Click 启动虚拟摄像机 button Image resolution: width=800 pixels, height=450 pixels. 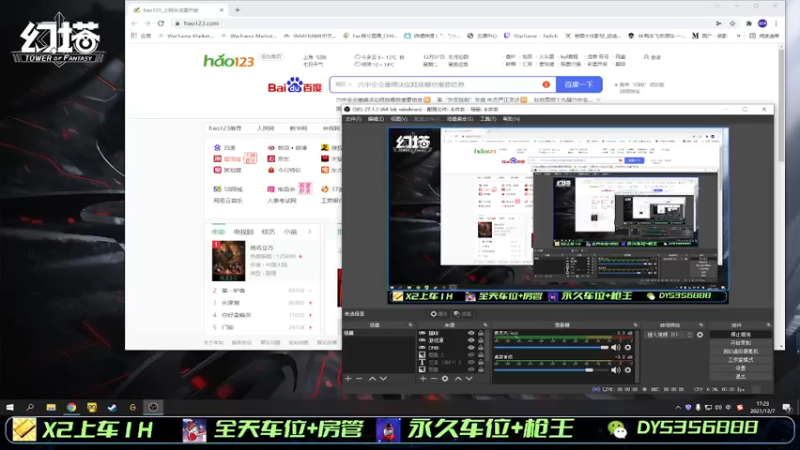(x=740, y=352)
